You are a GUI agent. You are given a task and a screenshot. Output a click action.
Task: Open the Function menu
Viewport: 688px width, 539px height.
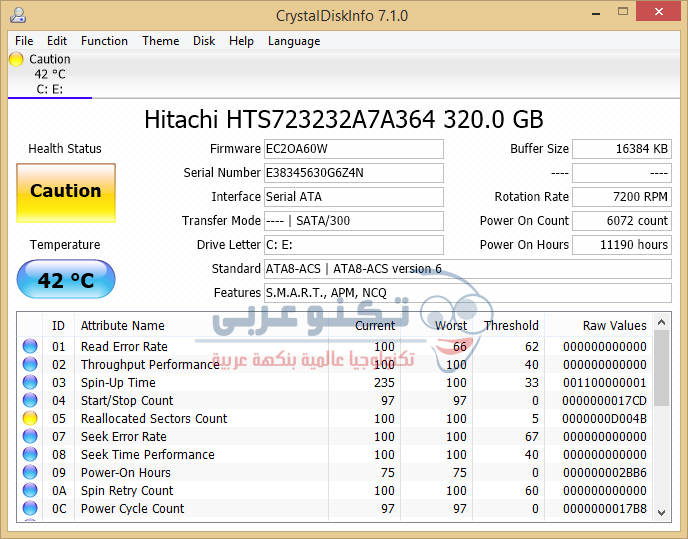click(104, 41)
